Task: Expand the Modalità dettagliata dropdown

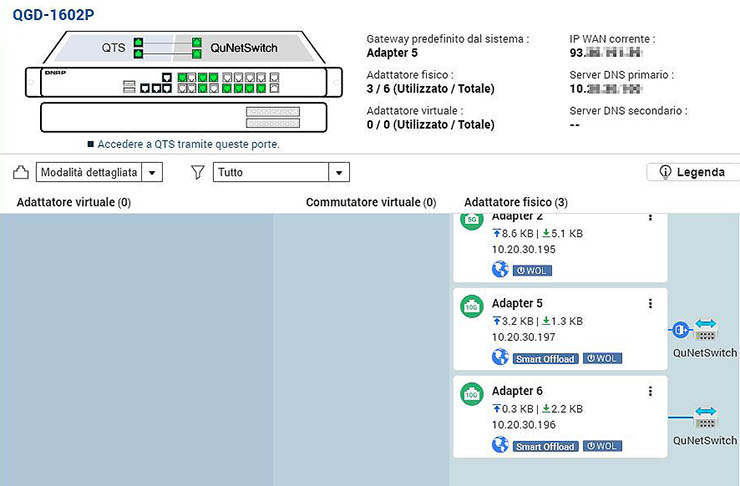Action: tap(152, 172)
